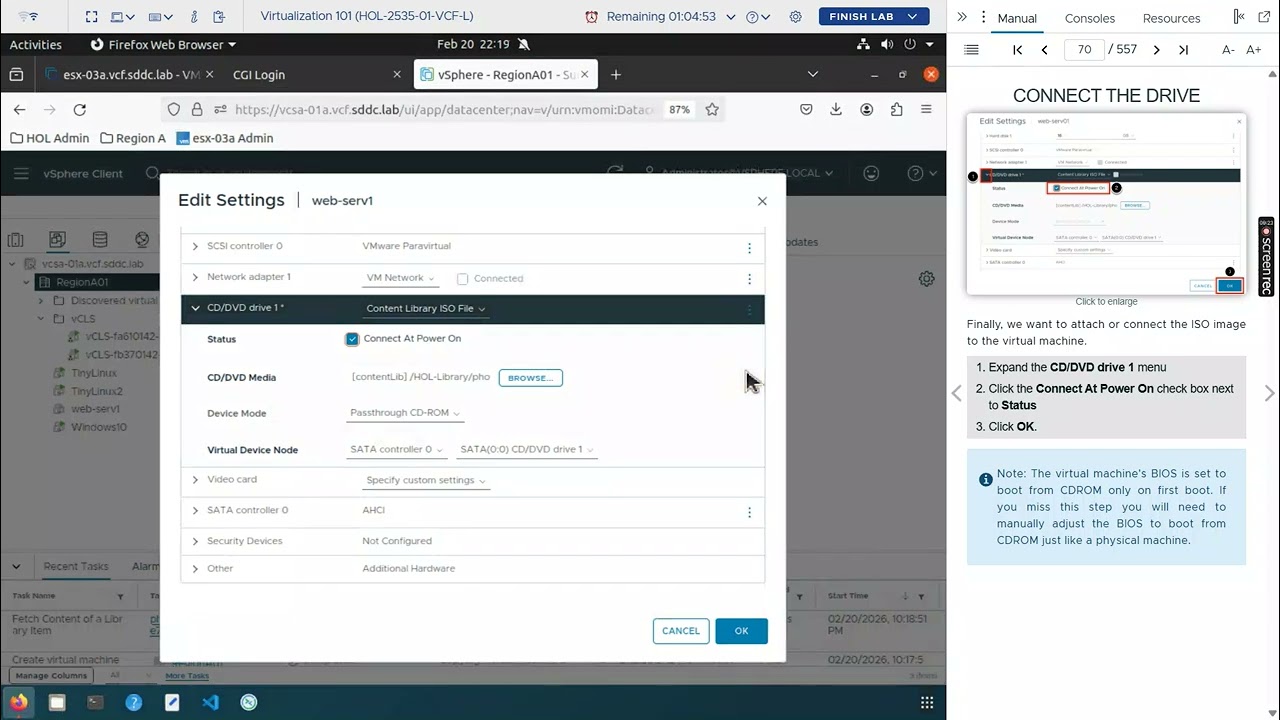This screenshot has height=720, width=1280.
Task: Open the SATA controller 0 actions menu
Action: (749, 512)
